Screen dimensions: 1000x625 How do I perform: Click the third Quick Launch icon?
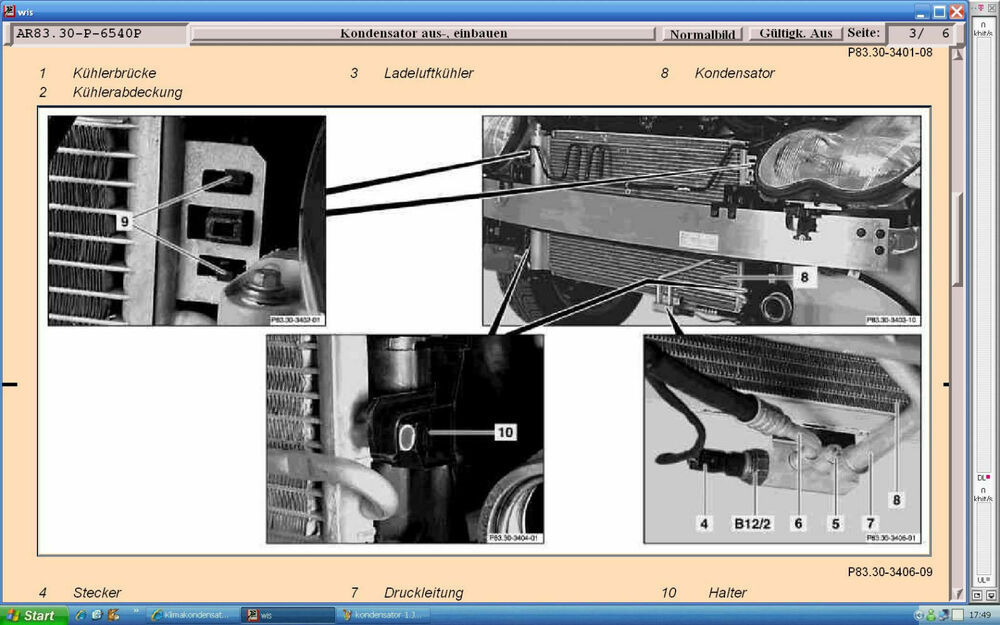113,615
